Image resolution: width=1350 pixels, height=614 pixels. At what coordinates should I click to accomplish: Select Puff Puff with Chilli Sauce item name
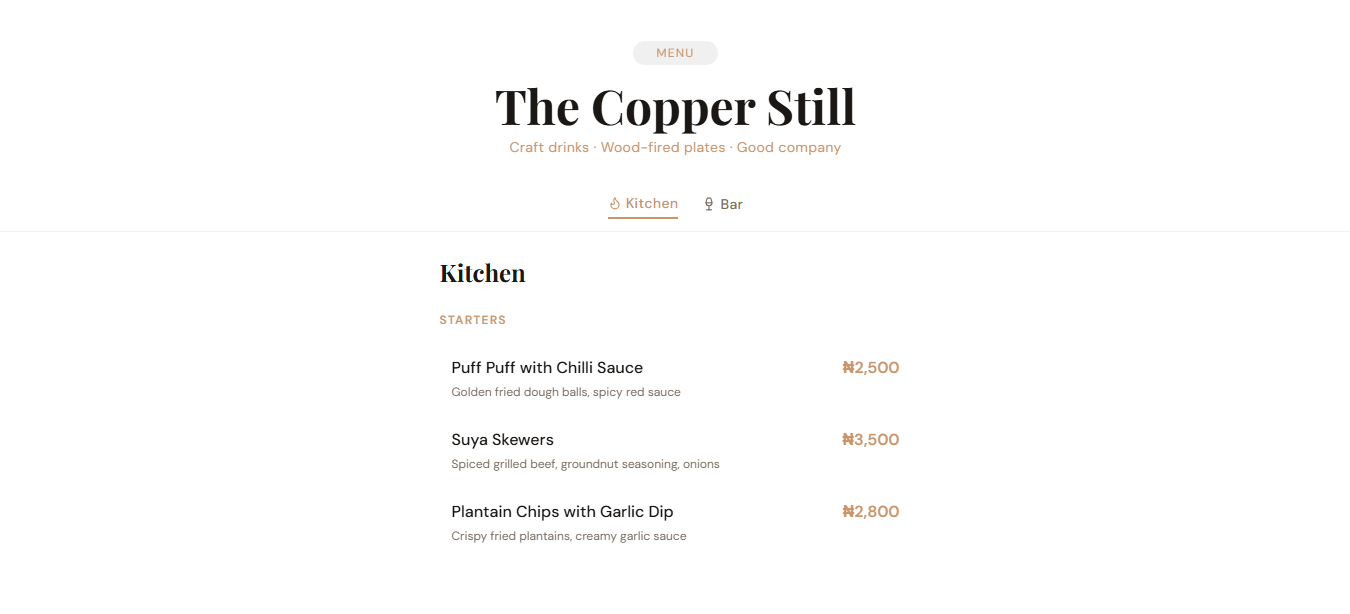tap(547, 368)
